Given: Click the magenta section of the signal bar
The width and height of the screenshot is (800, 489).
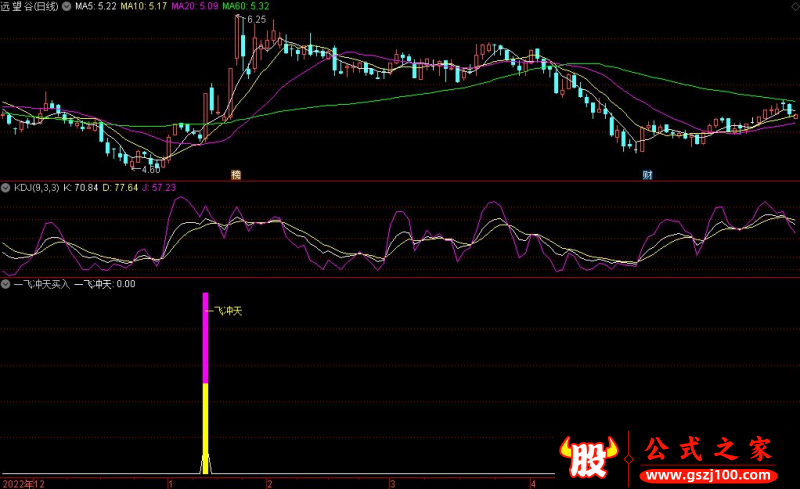Looking at the screenshot, I should pyautogui.click(x=206, y=337).
